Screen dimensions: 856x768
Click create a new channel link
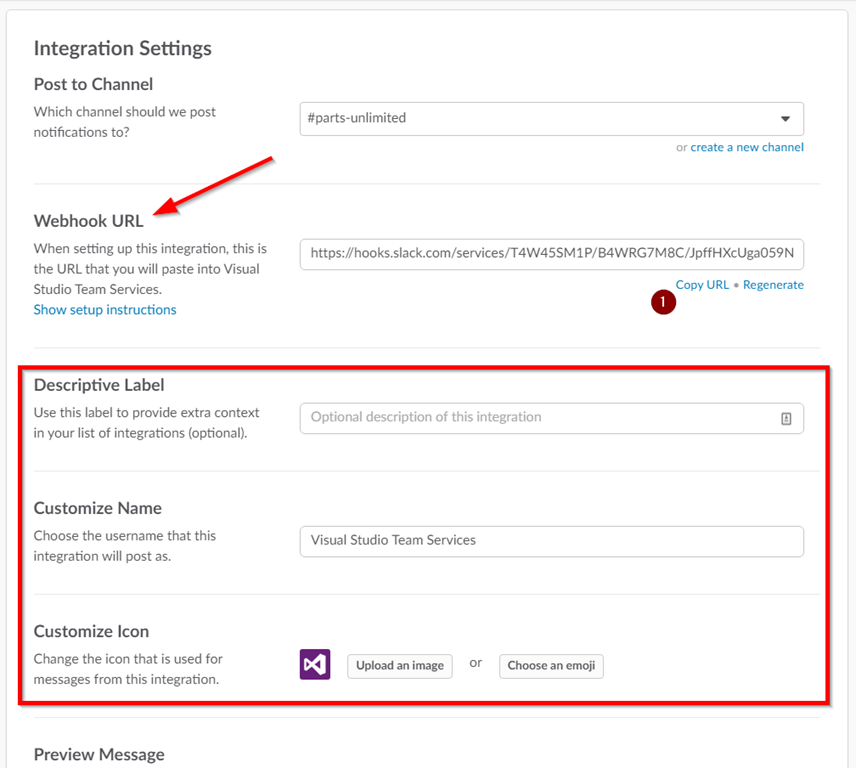click(747, 147)
